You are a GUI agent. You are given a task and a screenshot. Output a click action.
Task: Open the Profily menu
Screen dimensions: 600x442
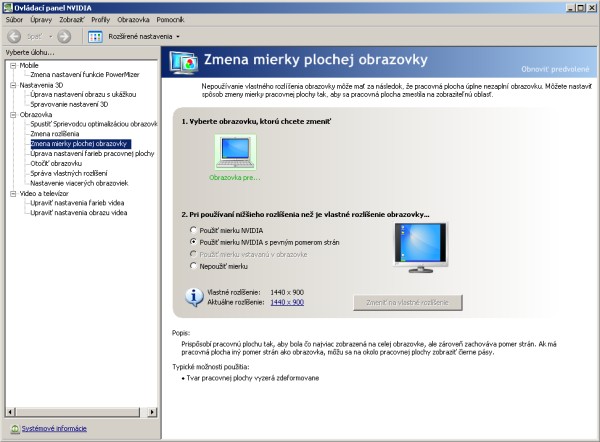(101, 19)
